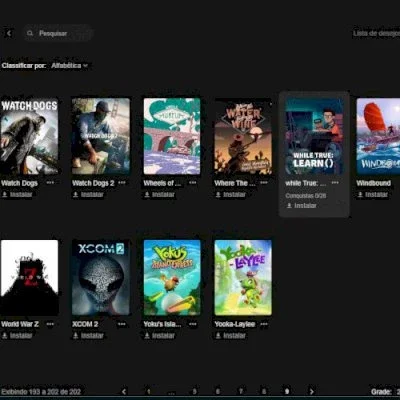Open three-dot menu for Where The...
This screenshot has height=400, width=400.
pos(264,183)
